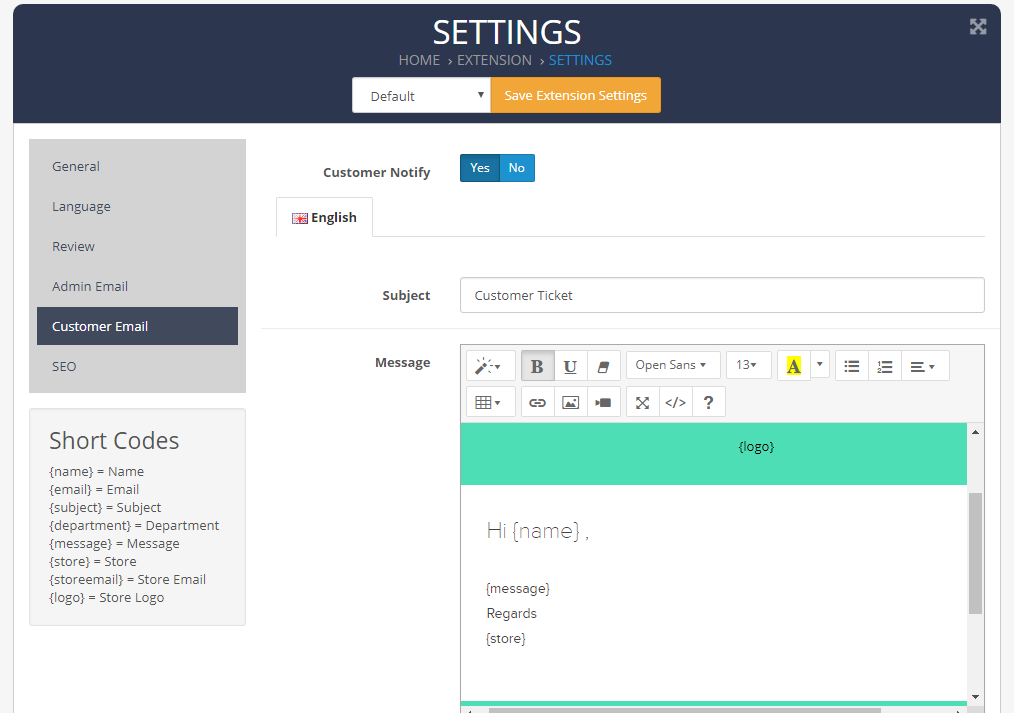The height and width of the screenshot is (713, 1014).
Task: Open the Open Sans font dropdown
Action: tap(672, 365)
